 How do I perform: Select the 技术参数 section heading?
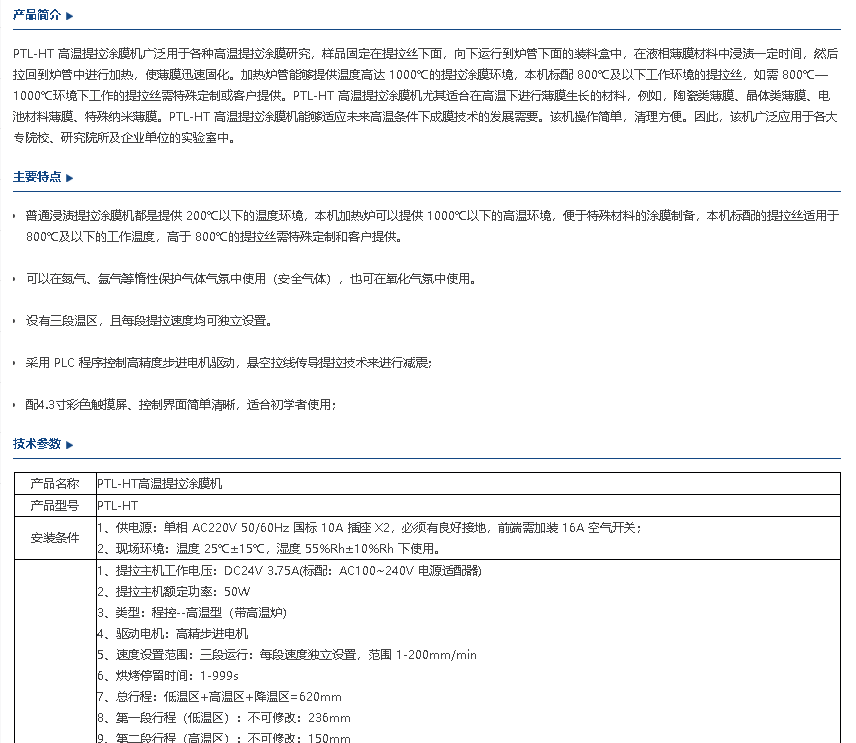(x=37, y=444)
